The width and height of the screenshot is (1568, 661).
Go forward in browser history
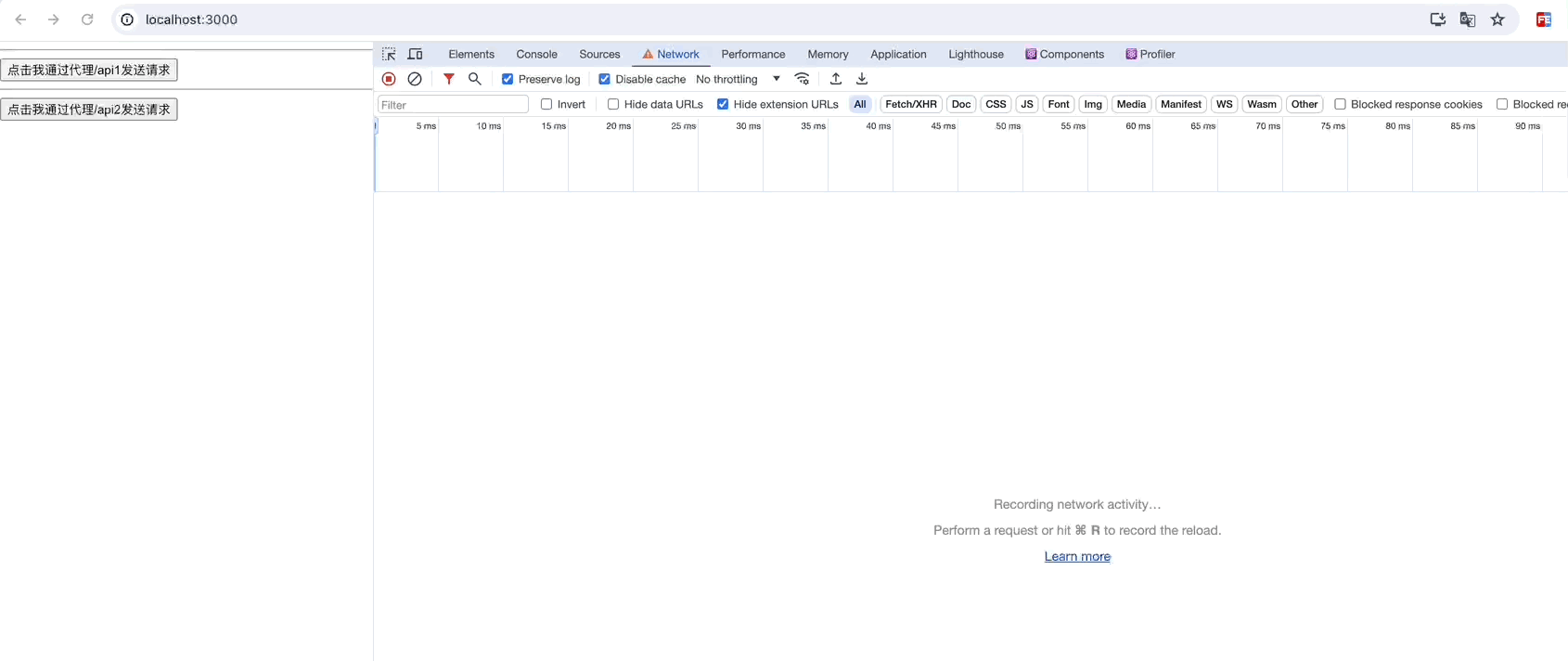tap(54, 19)
